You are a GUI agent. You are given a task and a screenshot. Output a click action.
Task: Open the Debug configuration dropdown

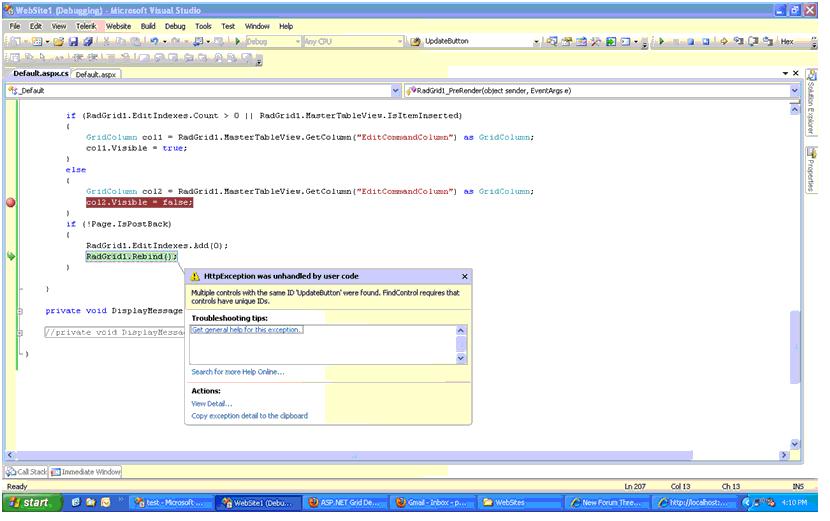click(297, 41)
